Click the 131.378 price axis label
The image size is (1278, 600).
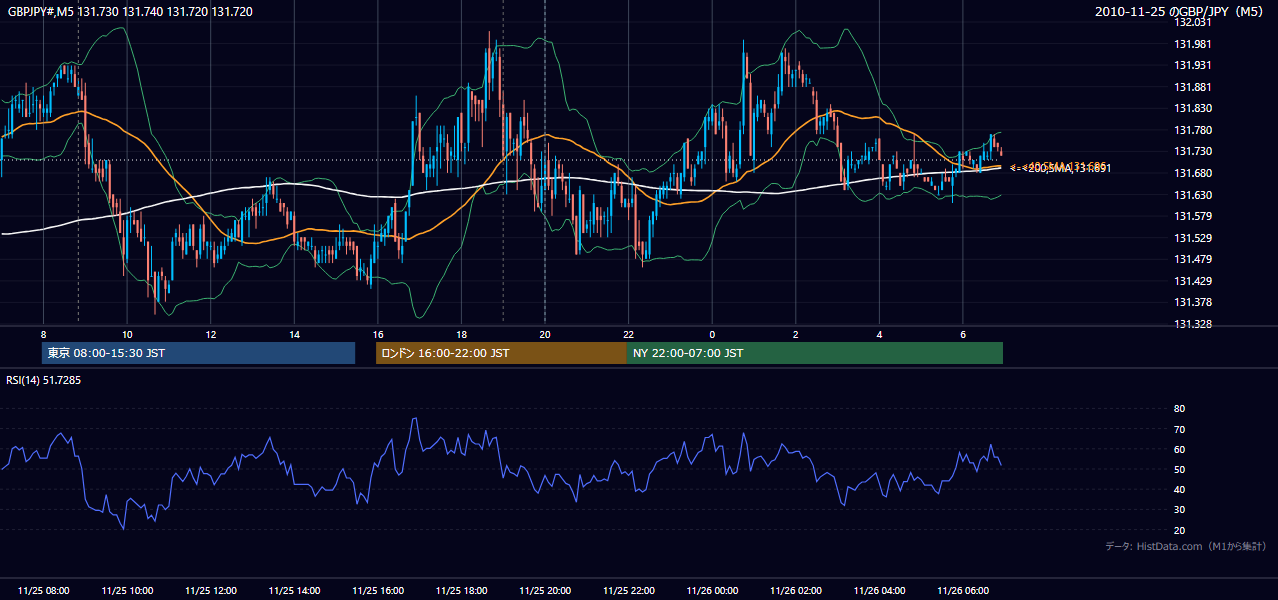[1193, 302]
